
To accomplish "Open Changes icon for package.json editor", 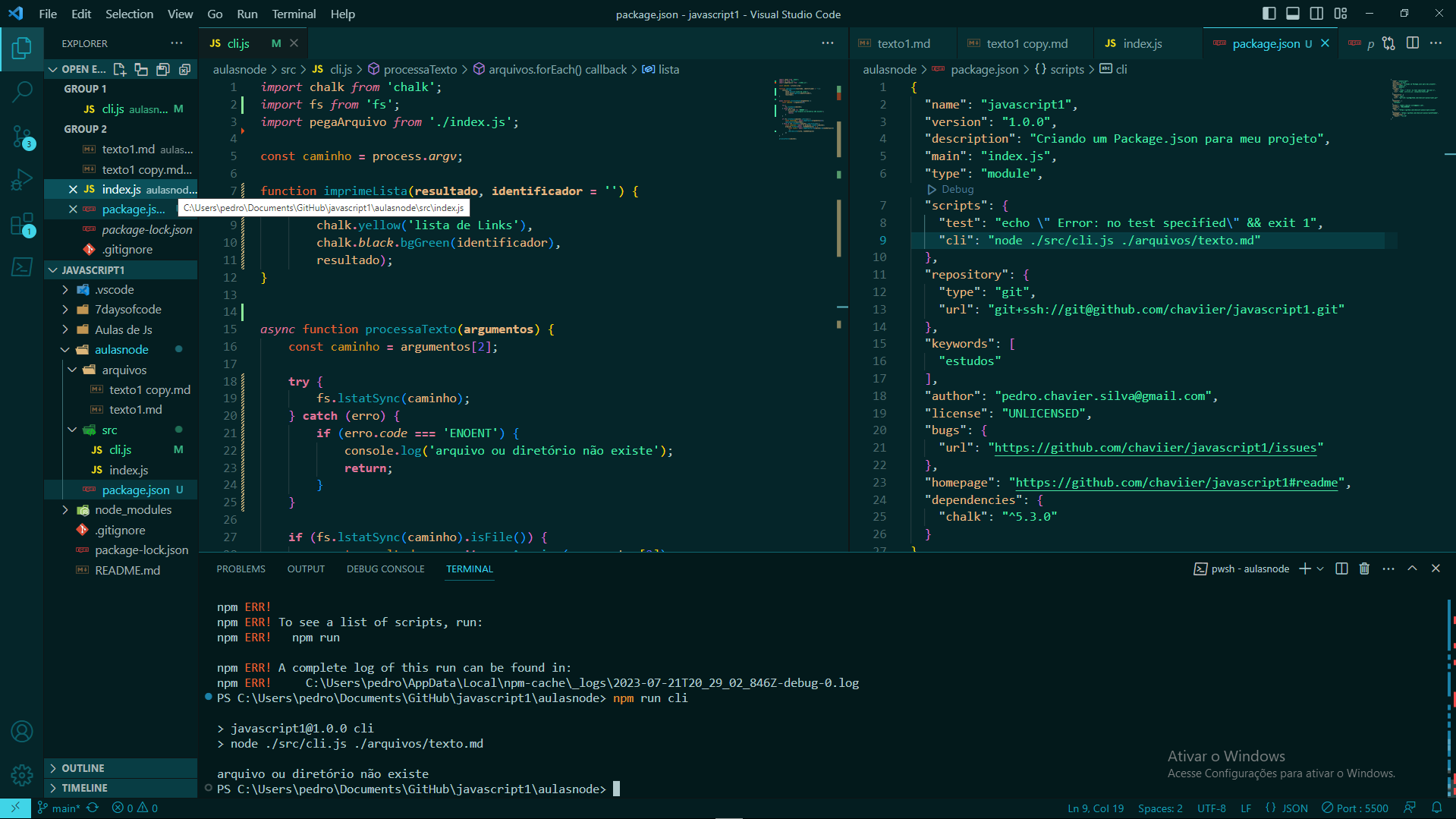I will click(1388, 43).
